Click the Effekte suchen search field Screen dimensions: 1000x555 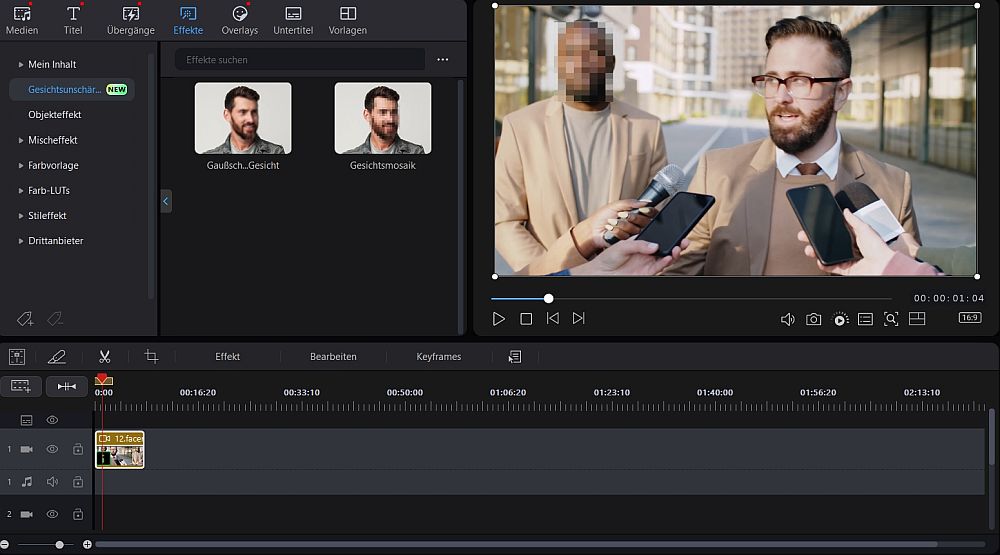click(300, 59)
